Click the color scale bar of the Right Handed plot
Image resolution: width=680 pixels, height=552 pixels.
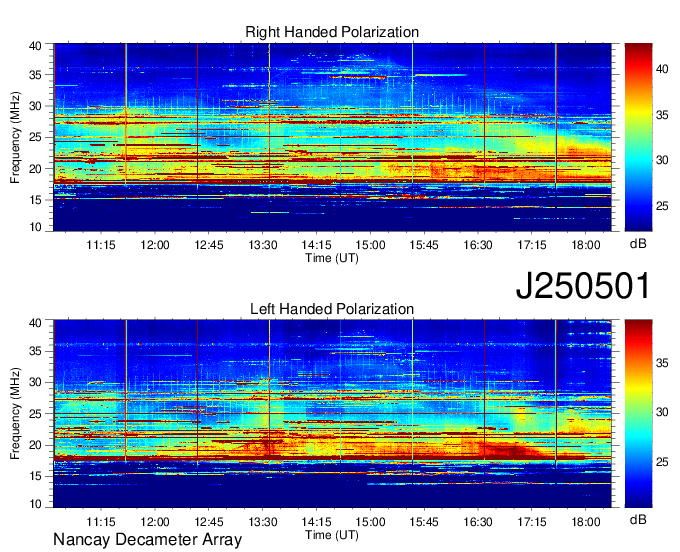[x=638, y=137]
